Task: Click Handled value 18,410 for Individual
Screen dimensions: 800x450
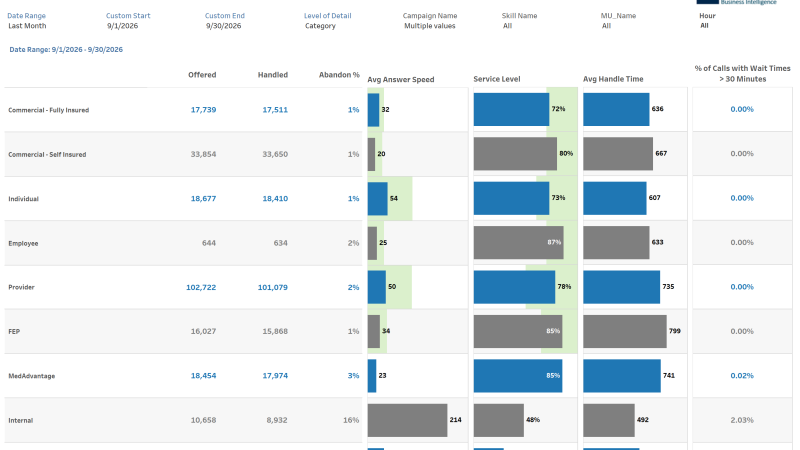Action: click(x=275, y=198)
